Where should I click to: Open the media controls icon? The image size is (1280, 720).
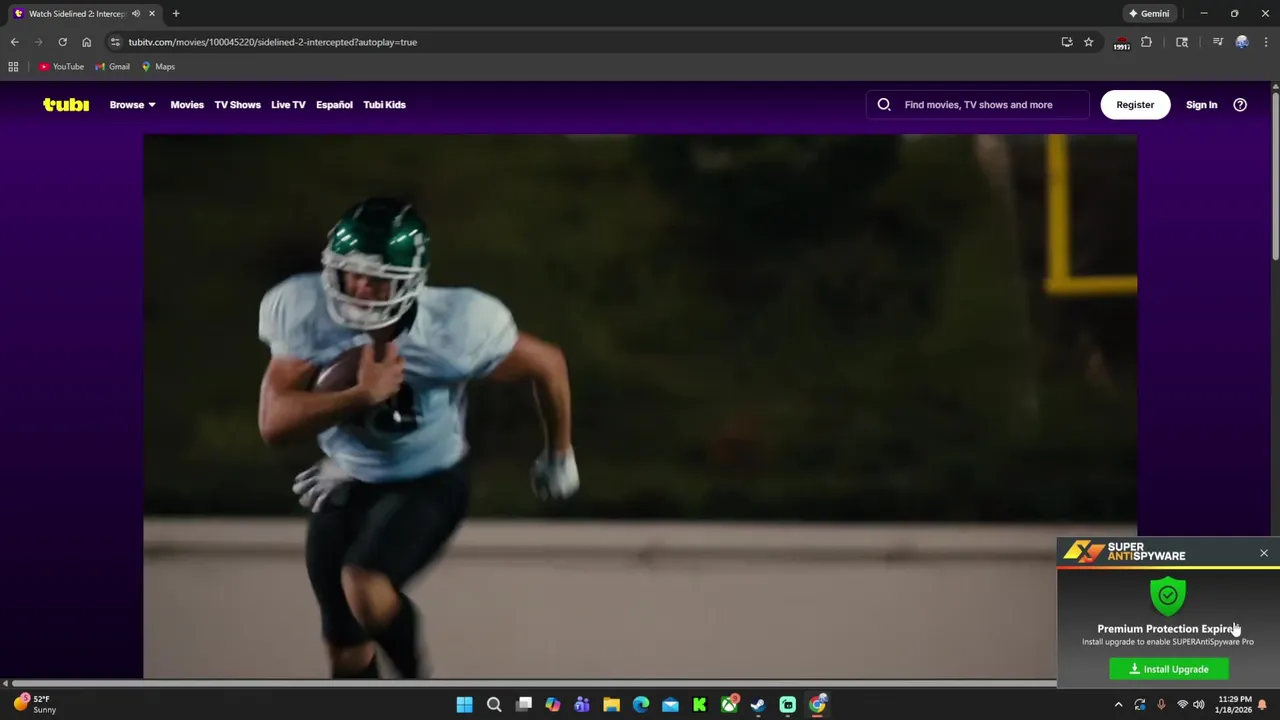[1218, 42]
